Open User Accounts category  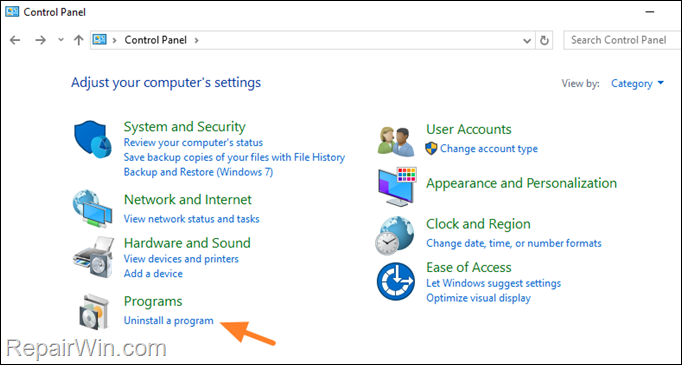(468, 129)
